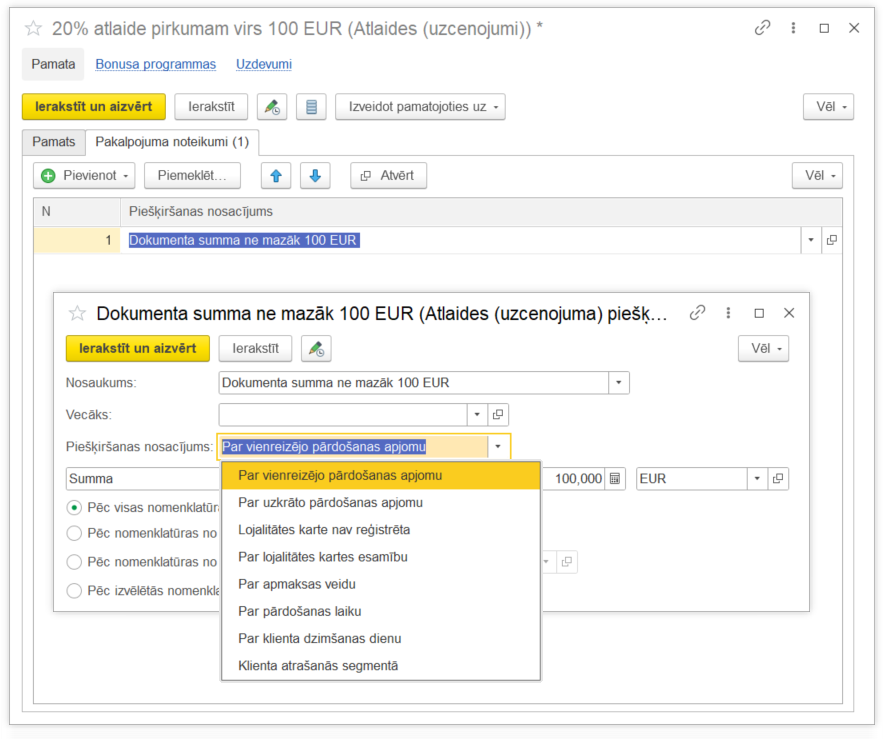
Task: Click the pencil-with-clock posting icon
Action: 270,107
